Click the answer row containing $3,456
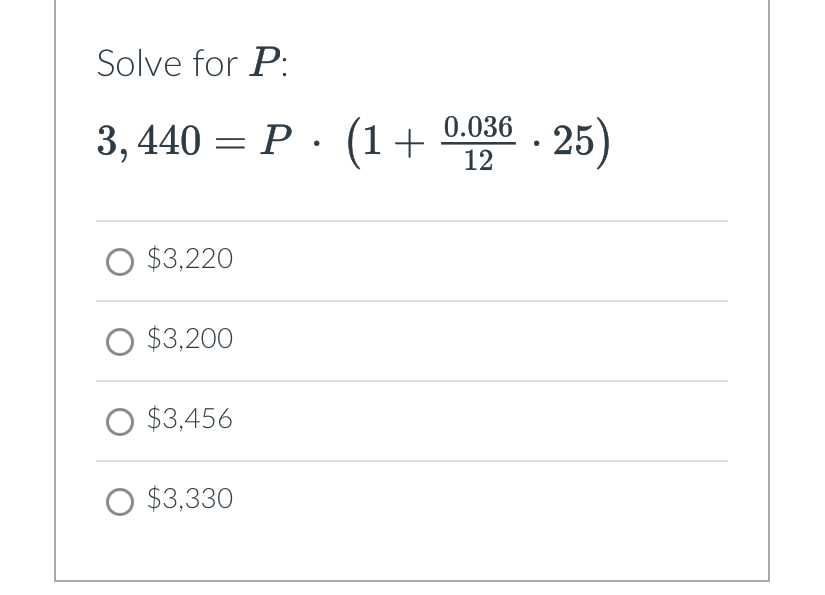The height and width of the screenshot is (595, 825). point(412,420)
